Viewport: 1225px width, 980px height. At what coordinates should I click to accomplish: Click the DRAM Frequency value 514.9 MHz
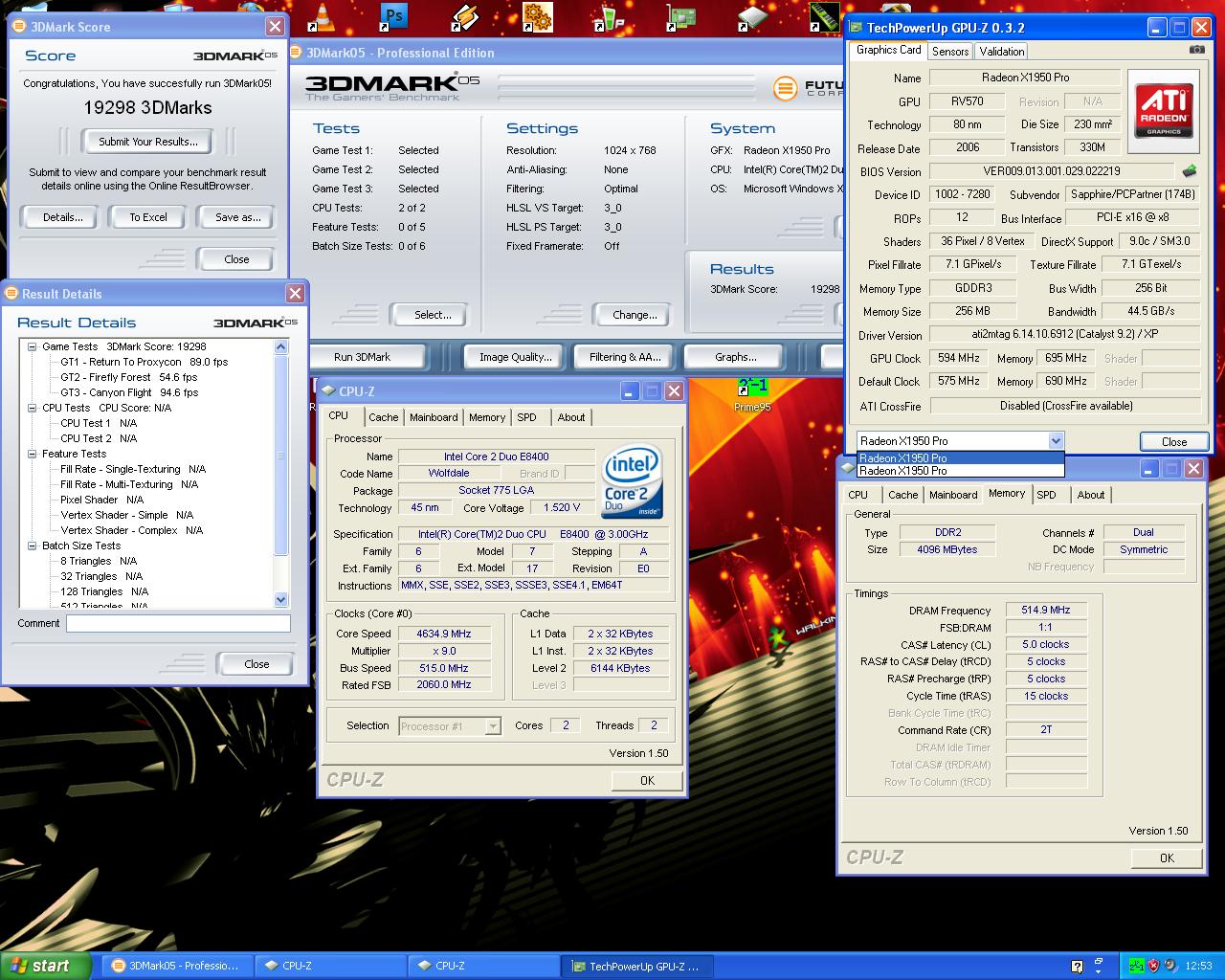click(x=1046, y=610)
